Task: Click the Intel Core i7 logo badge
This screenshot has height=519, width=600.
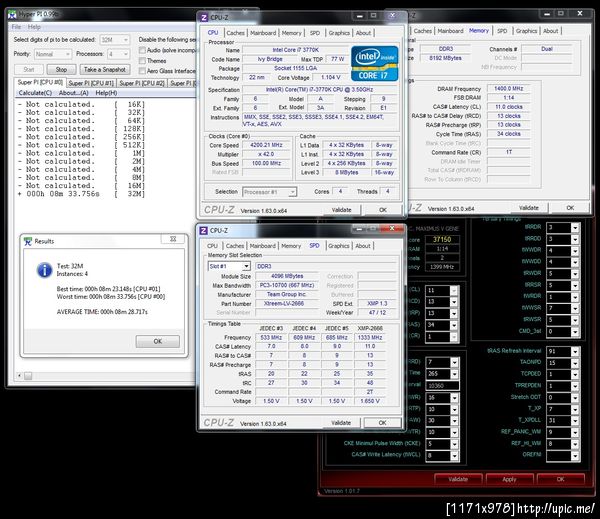Action: click(374, 64)
